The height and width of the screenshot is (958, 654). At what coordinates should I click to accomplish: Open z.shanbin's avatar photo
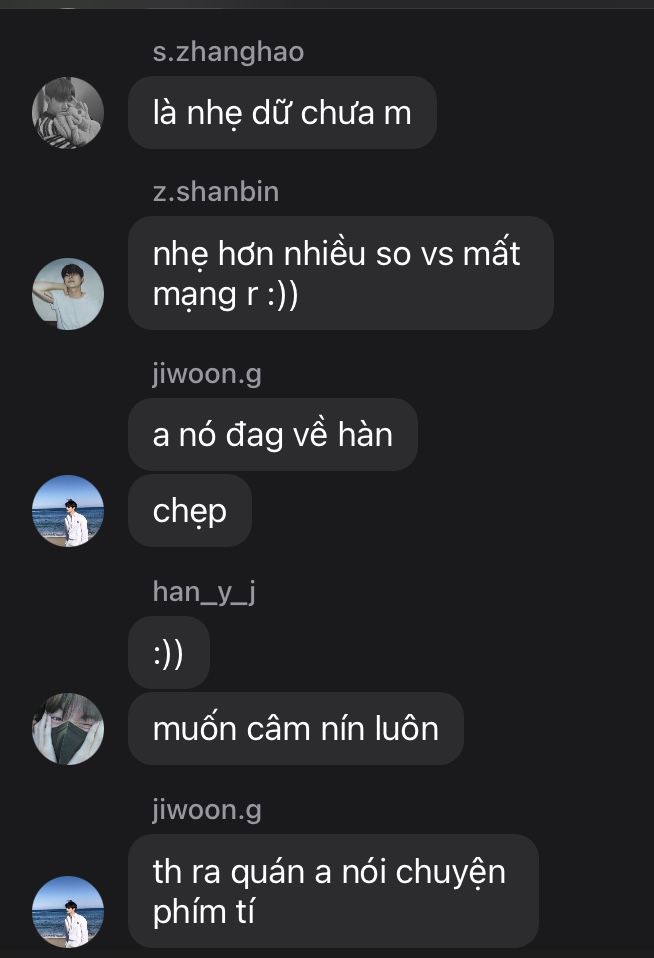coord(68,294)
